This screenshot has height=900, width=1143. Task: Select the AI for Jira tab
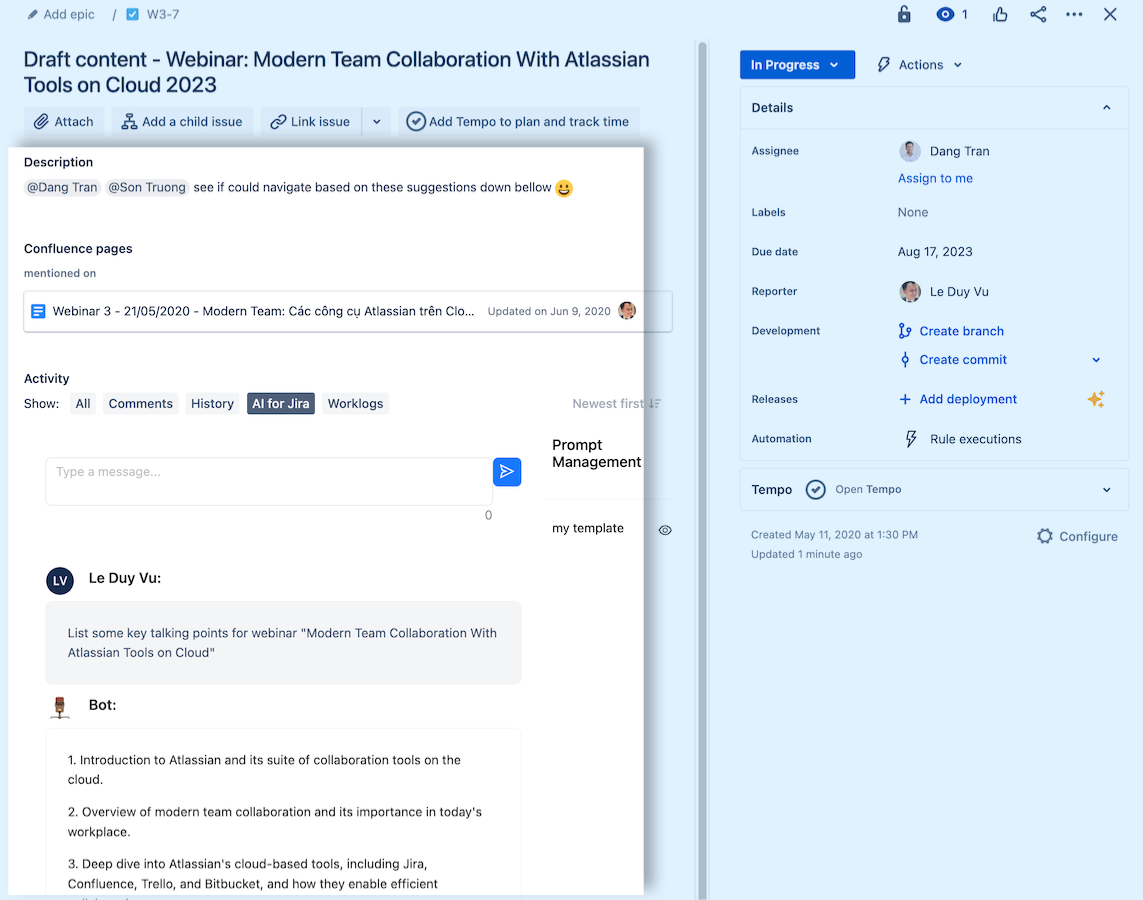pos(281,404)
